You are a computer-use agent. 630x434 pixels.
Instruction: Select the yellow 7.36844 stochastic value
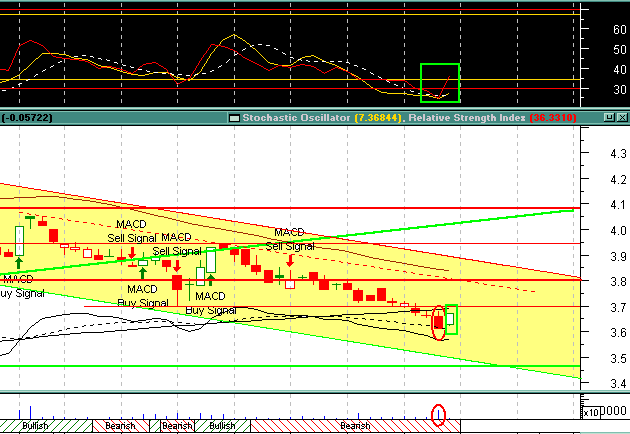point(378,118)
